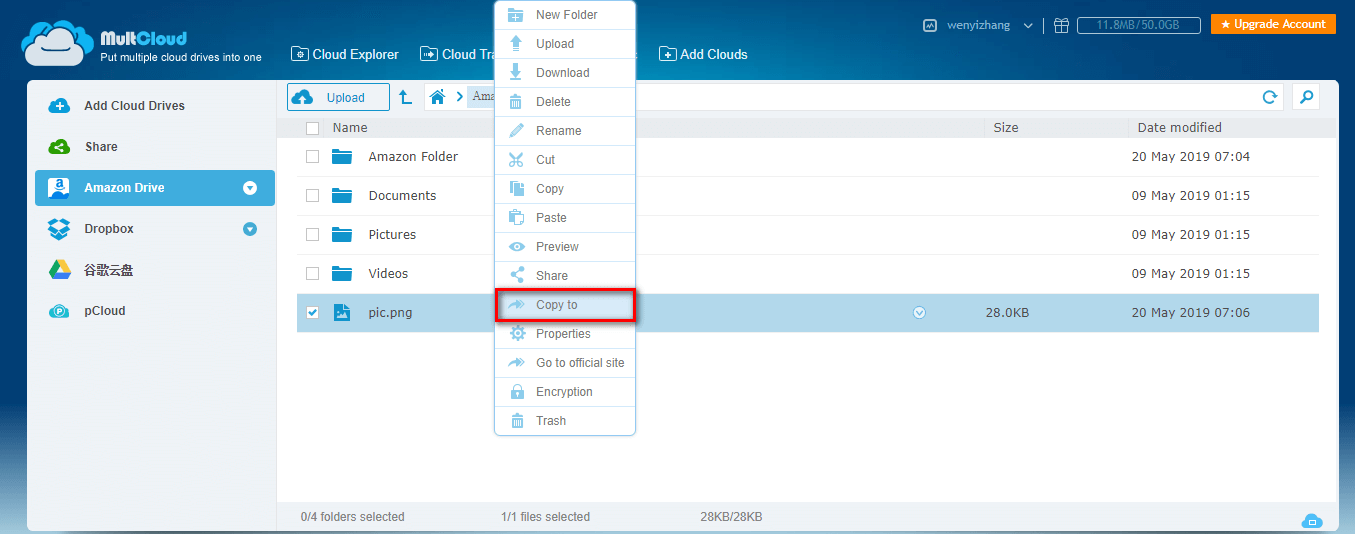
Task: Choose Copy to from context menu
Action: point(565,305)
